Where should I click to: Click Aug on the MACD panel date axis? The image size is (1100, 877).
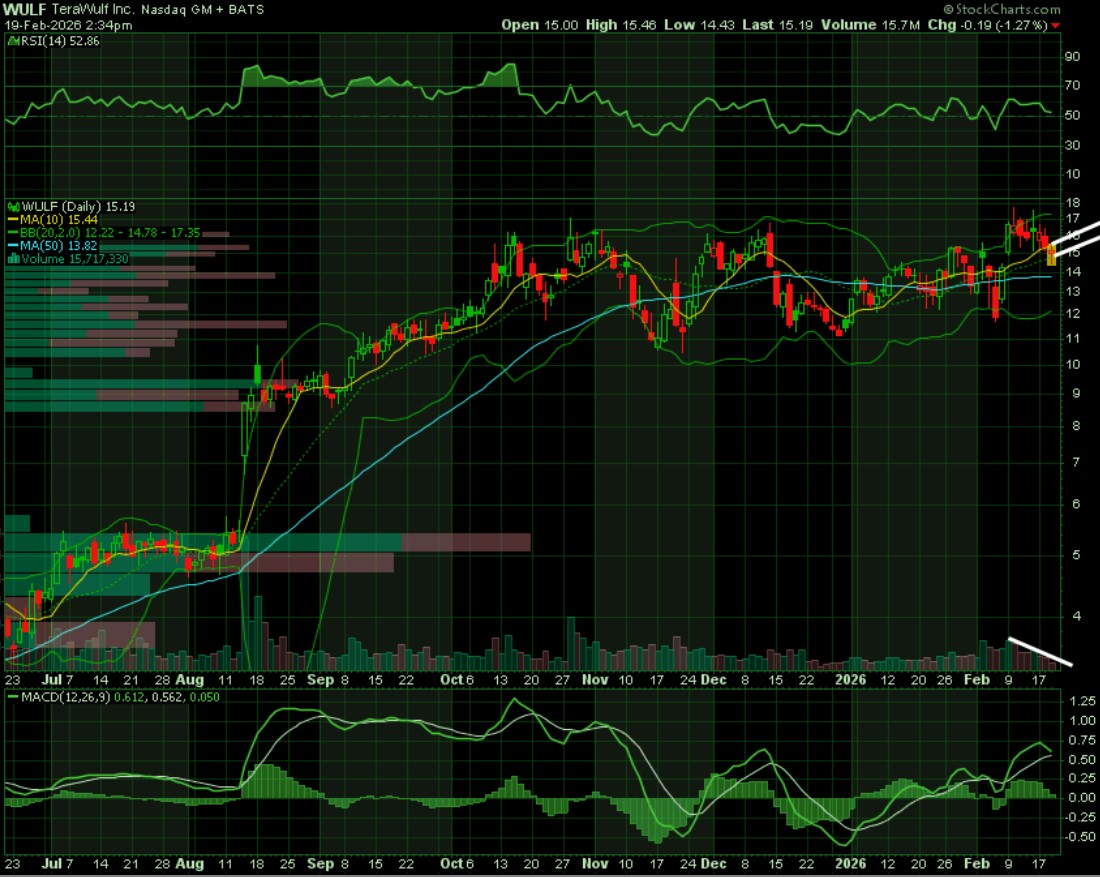coord(189,864)
